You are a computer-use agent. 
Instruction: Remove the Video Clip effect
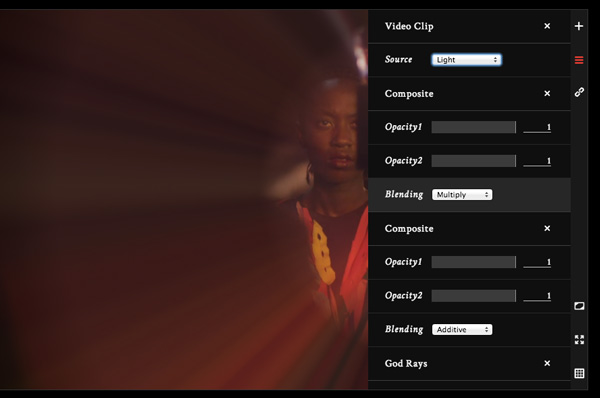[x=547, y=26]
